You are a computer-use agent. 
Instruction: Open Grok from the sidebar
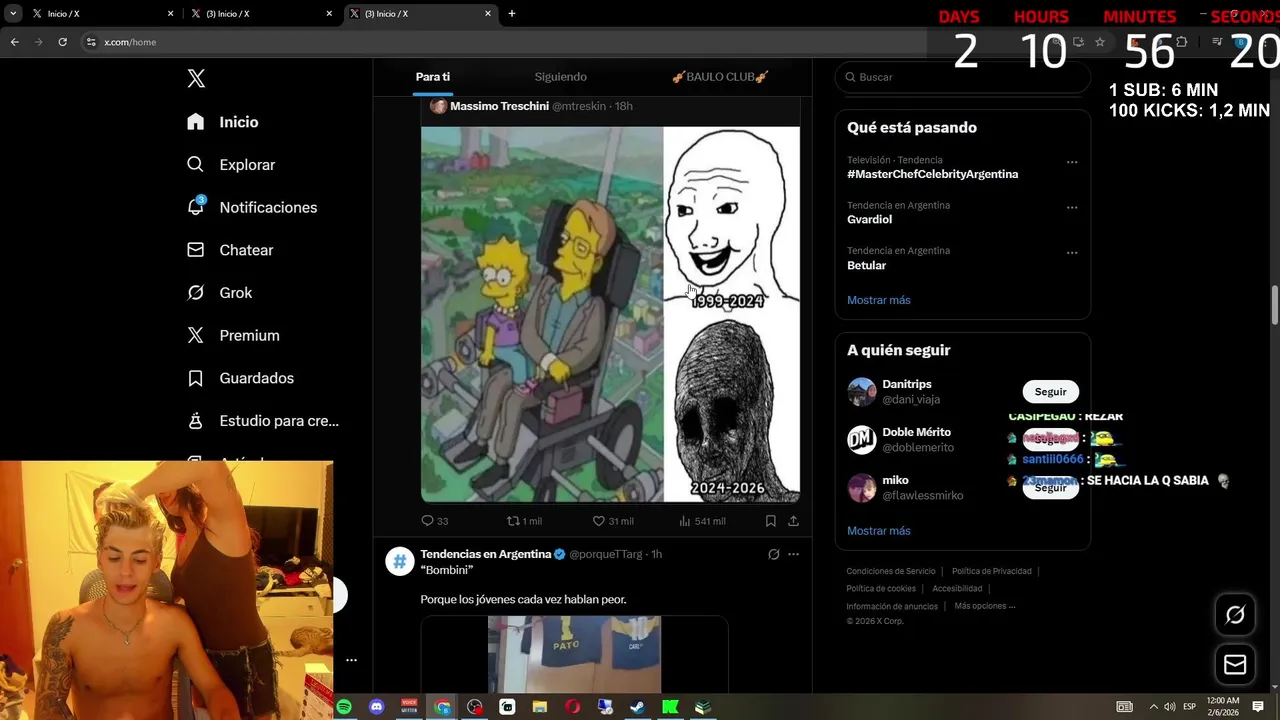(220, 293)
